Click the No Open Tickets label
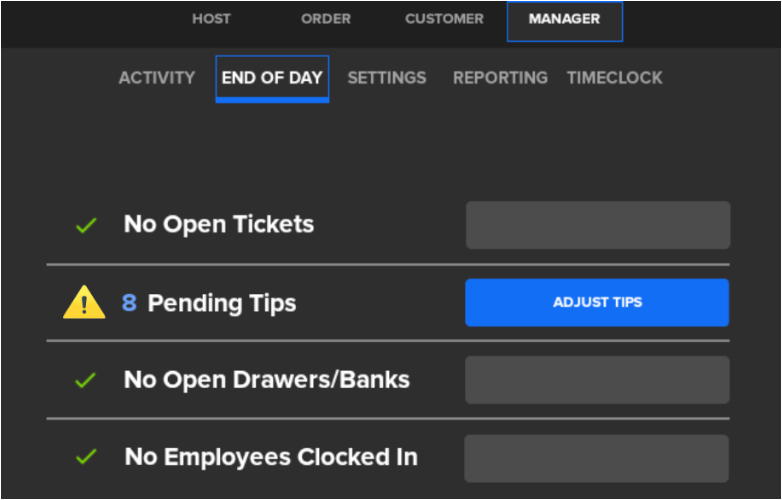Image resolution: width=782 pixels, height=500 pixels. tap(219, 225)
